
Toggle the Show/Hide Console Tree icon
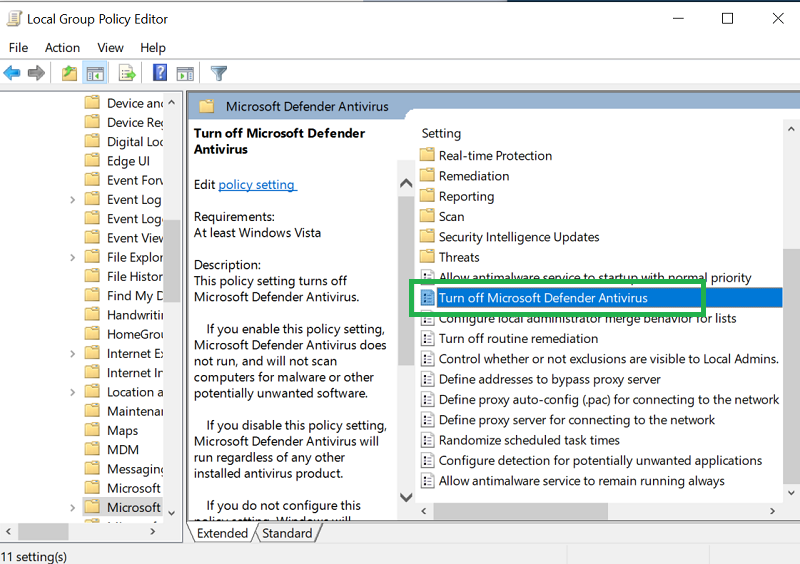(x=95, y=73)
